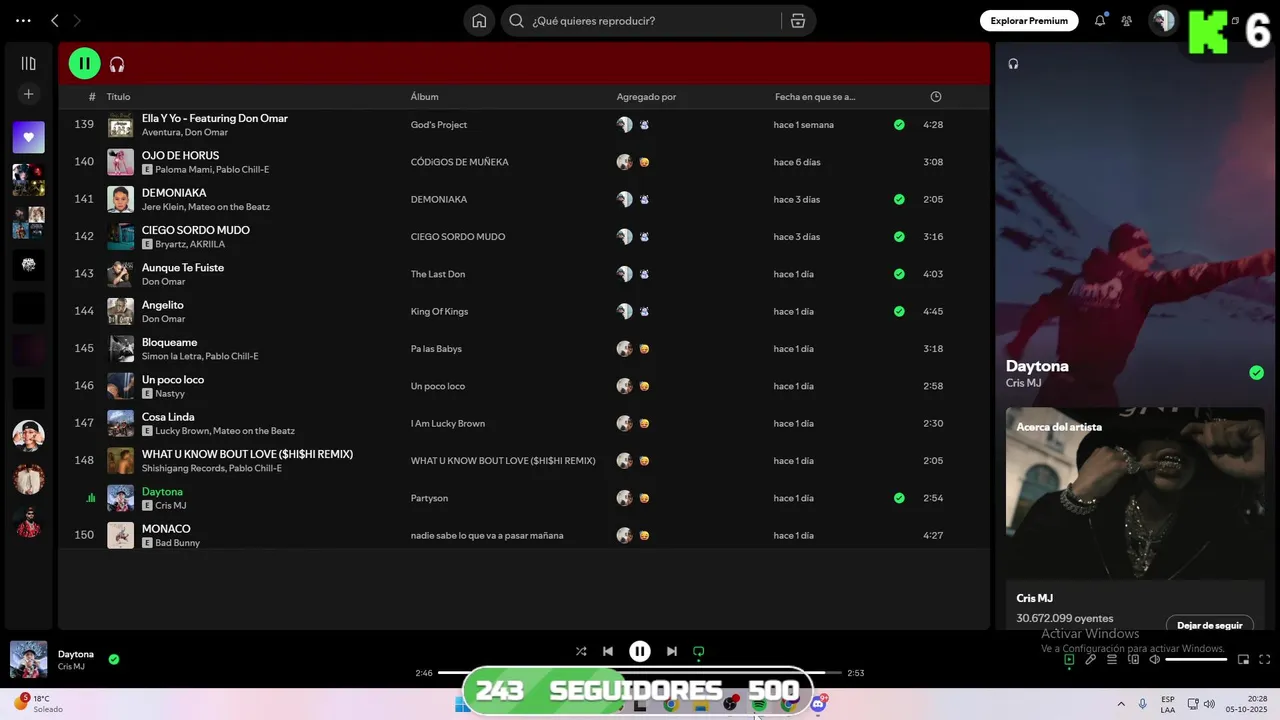Go to Spotify Home

pyautogui.click(x=479, y=21)
